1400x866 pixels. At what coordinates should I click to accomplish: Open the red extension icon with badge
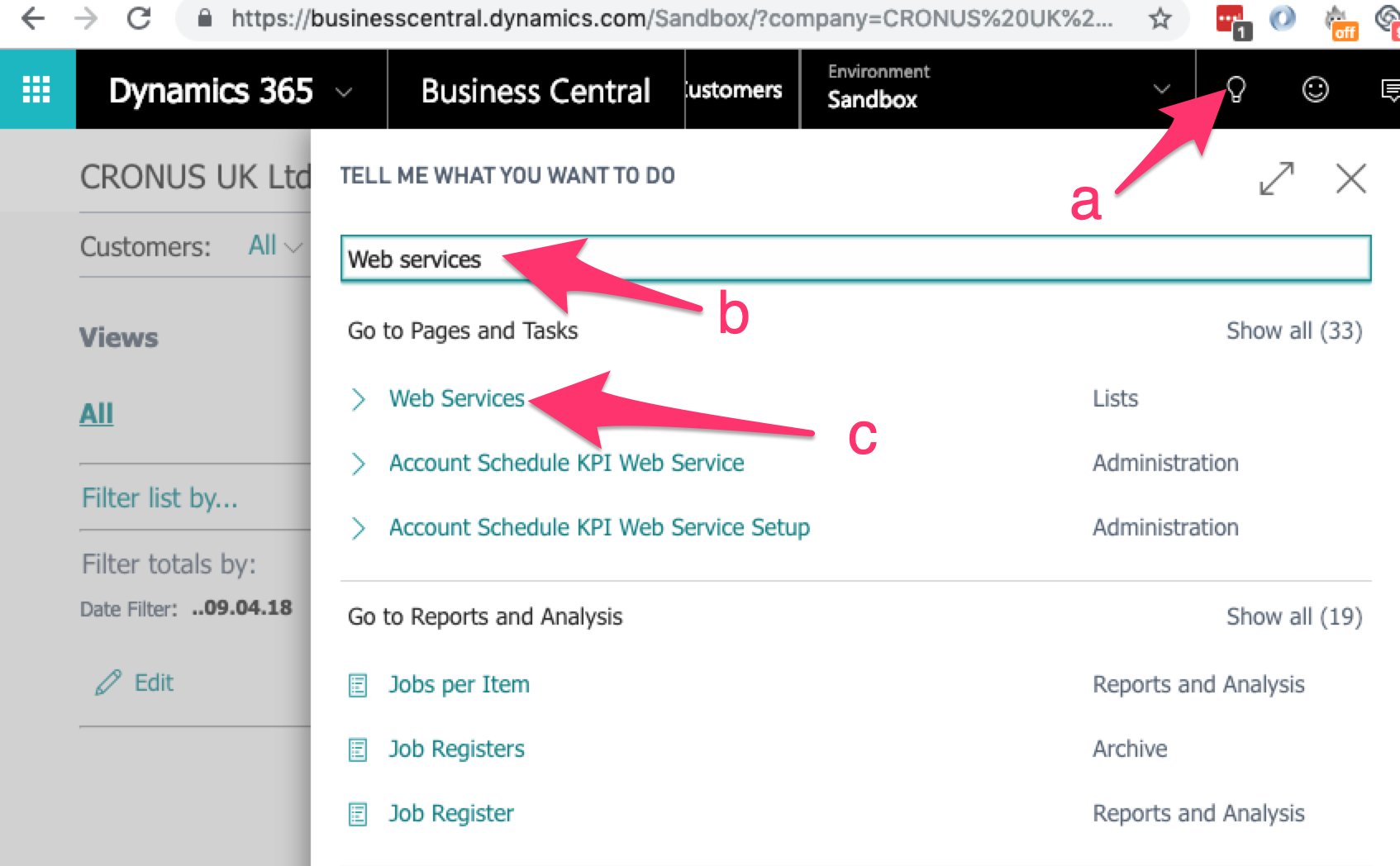coord(1233,21)
